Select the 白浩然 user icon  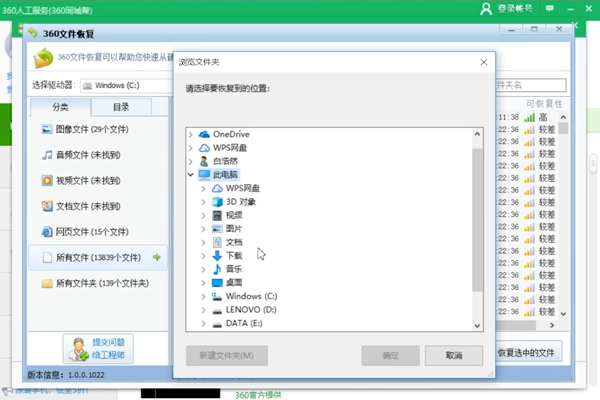coord(204,161)
